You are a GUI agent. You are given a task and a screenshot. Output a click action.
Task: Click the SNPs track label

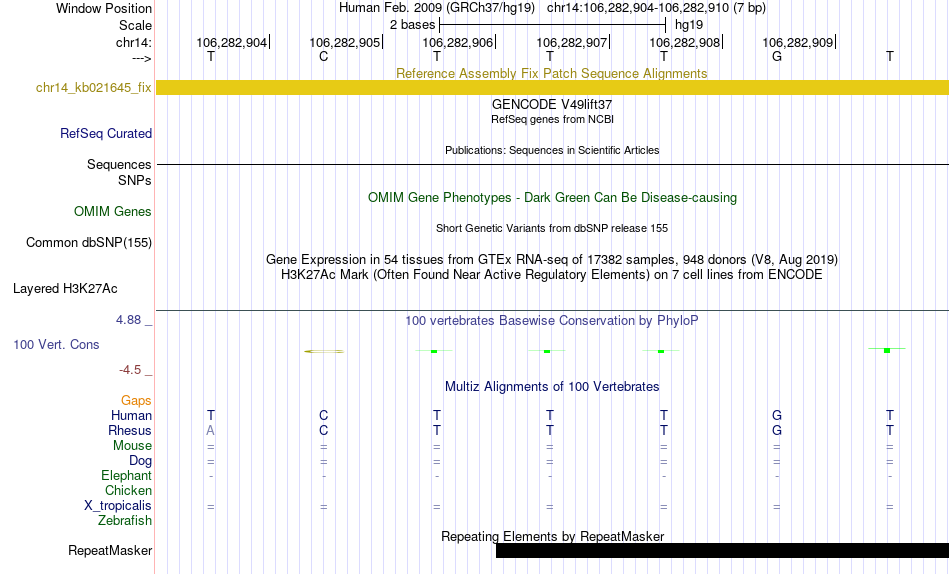[135, 180]
